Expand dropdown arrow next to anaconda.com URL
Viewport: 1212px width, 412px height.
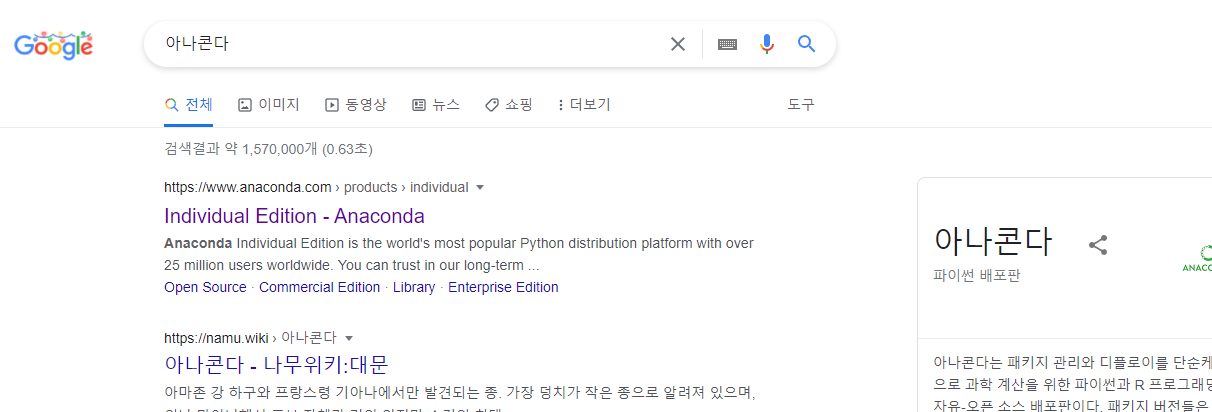(x=480, y=187)
